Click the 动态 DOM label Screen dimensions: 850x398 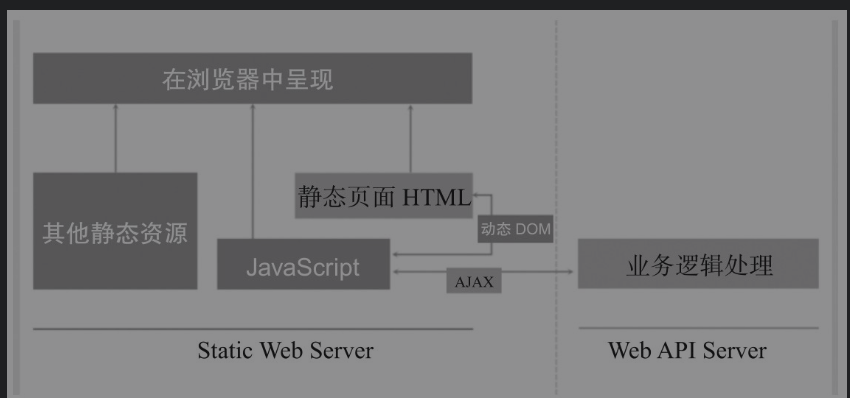click(x=516, y=229)
